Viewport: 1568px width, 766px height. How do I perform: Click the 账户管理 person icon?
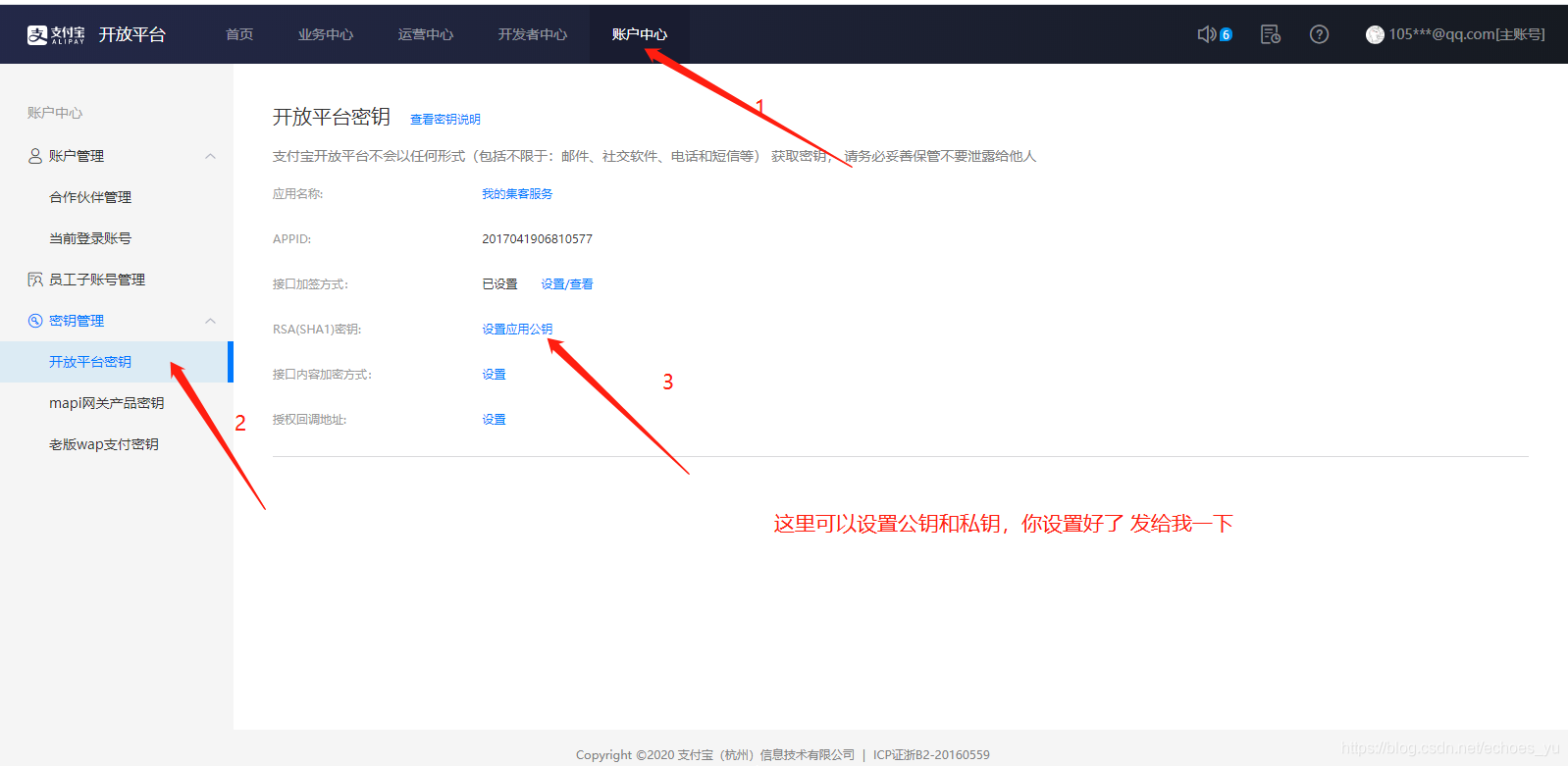35,156
